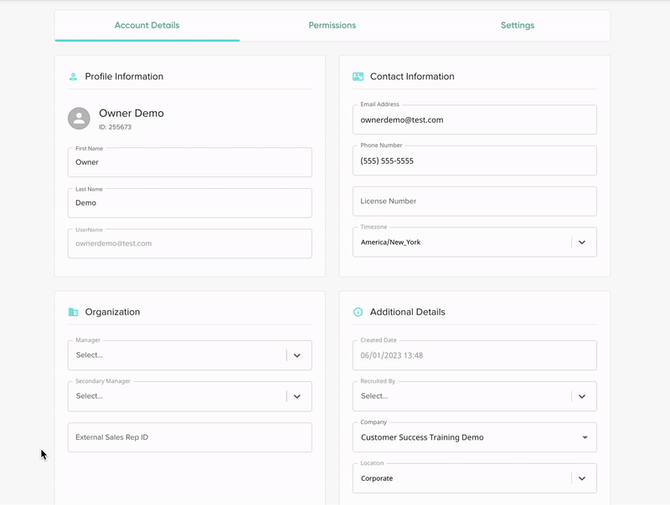Click the Additional Details info icon
The height and width of the screenshot is (505, 670).
(x=358, y=312)
